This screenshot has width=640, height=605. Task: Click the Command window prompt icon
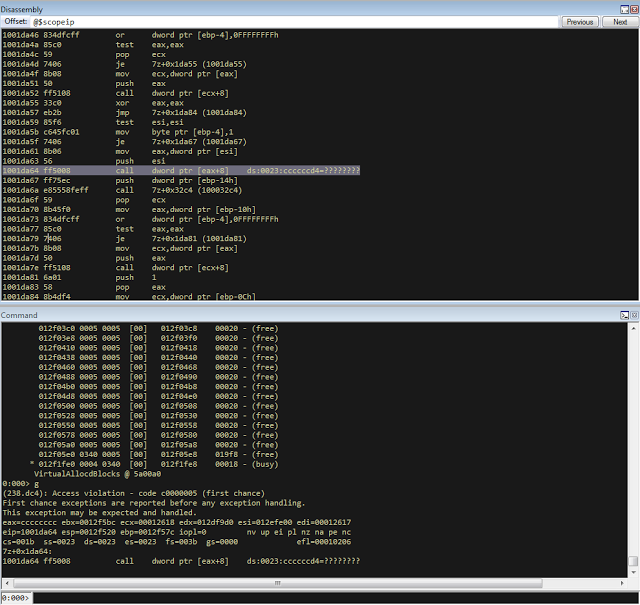[623, 315]
